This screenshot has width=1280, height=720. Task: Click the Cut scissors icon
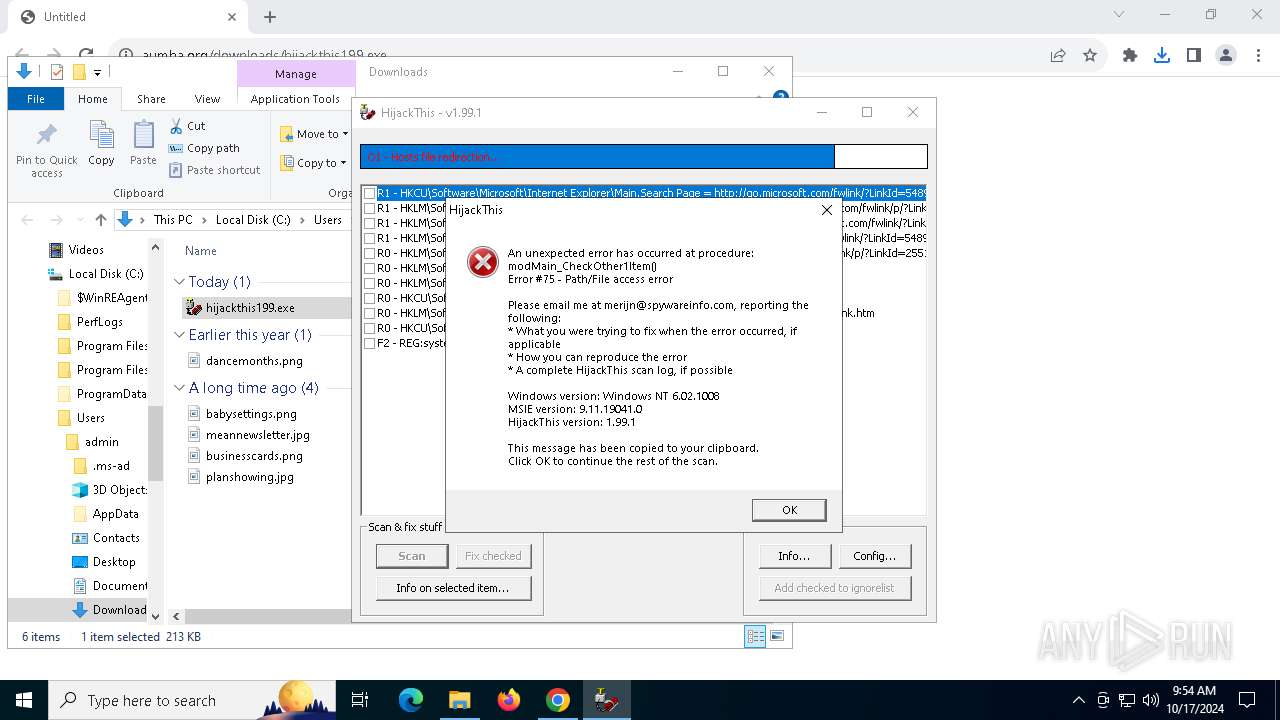tap(175, 126)
